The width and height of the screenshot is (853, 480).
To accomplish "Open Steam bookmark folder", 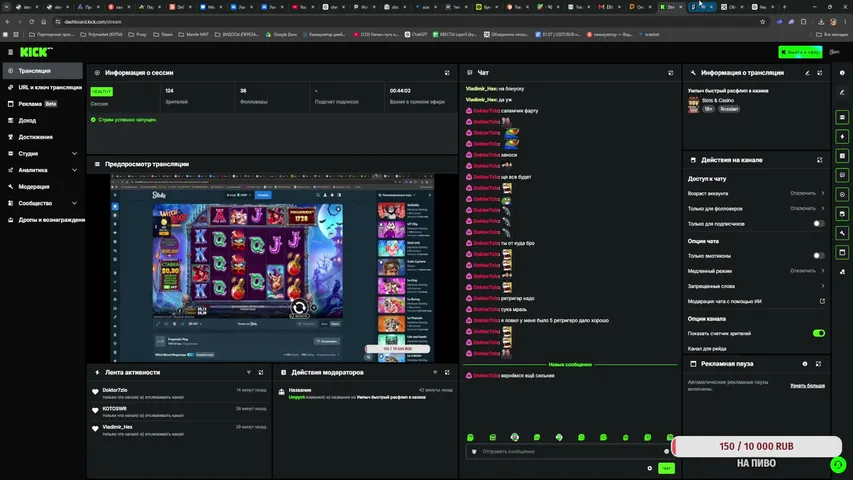I will (163, 34).
